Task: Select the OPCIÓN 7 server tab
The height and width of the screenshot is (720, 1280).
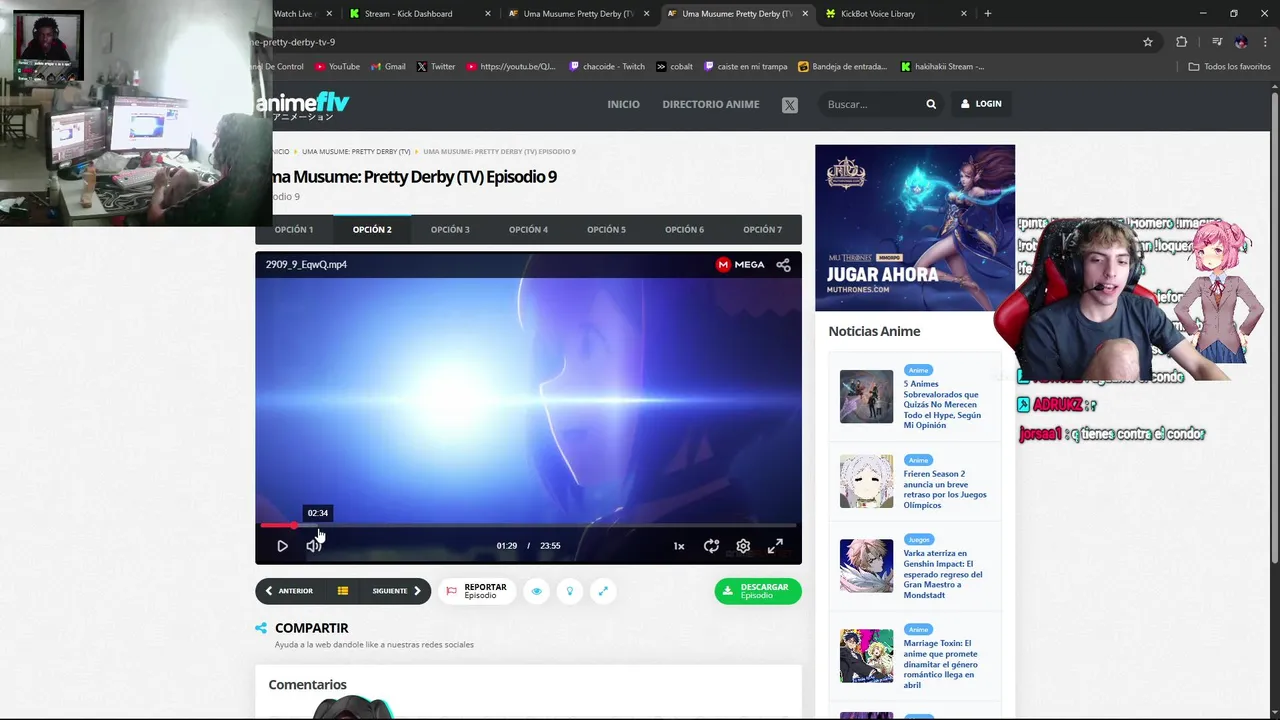Action: tap(762, 230)
